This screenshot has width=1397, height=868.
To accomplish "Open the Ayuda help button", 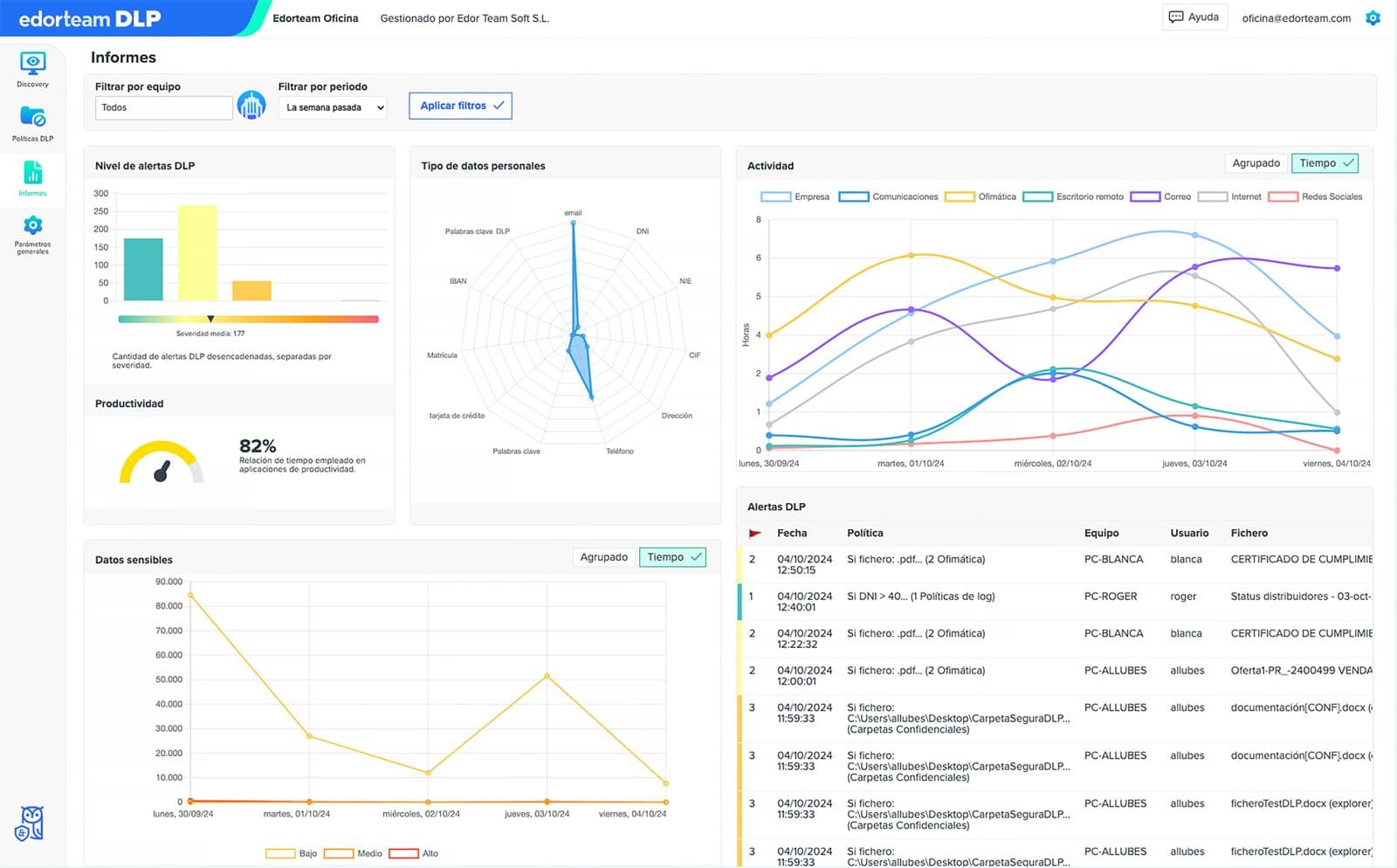I will pos(1194,17).
